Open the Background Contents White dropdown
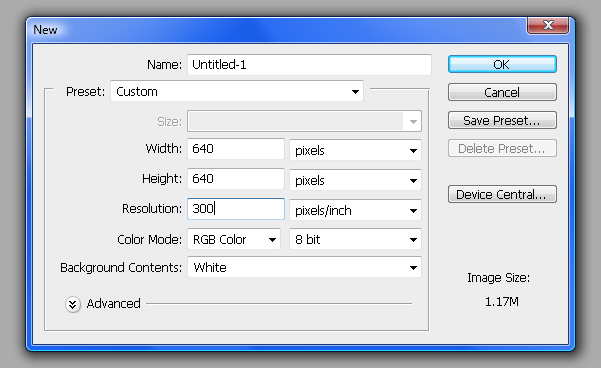Screen dimensions: 601x368 click(304, 267)
